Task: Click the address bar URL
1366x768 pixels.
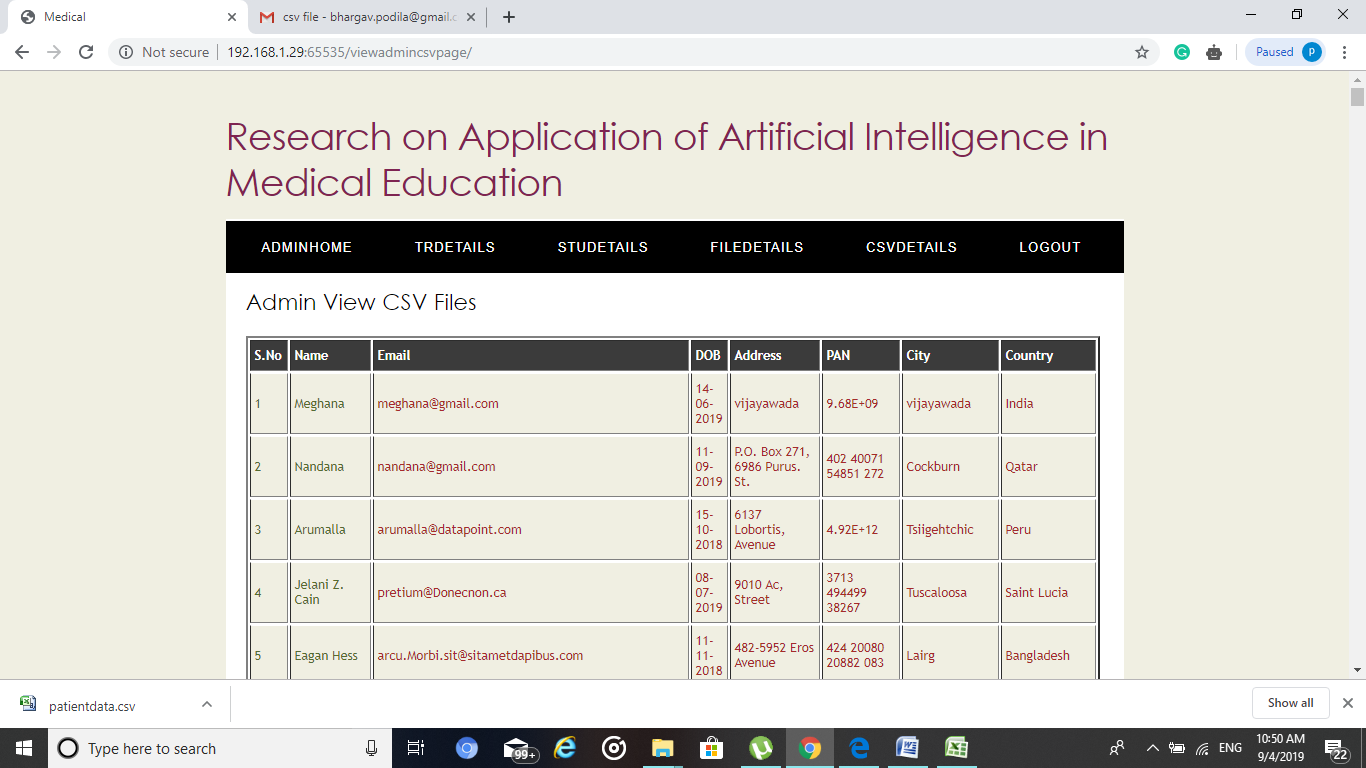Action: [x=349, y=52]
